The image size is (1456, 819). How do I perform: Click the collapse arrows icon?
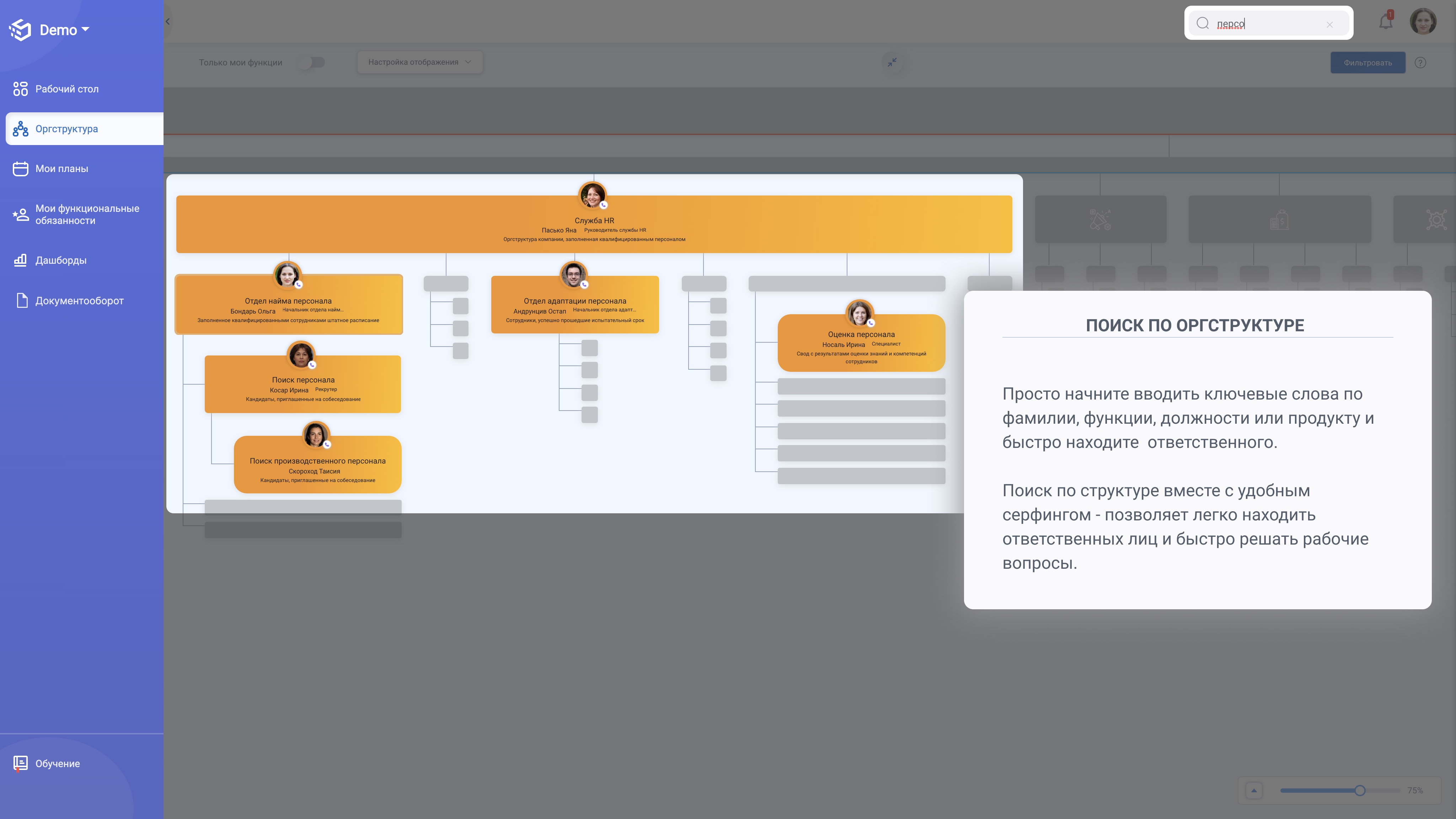tap(892, 62)
